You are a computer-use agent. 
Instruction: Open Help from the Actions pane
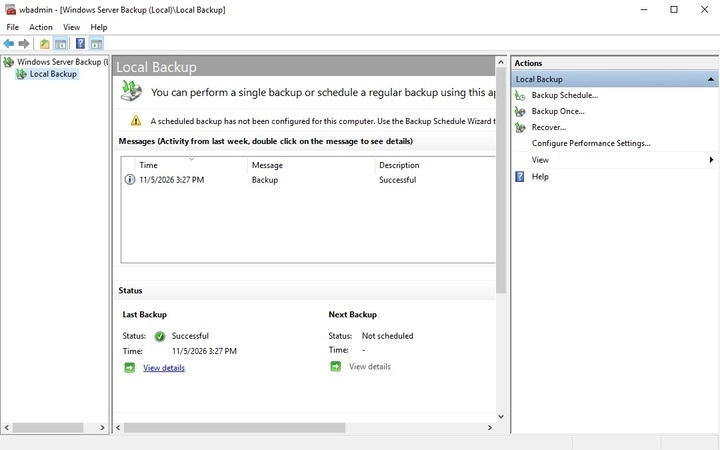[540, 177]
